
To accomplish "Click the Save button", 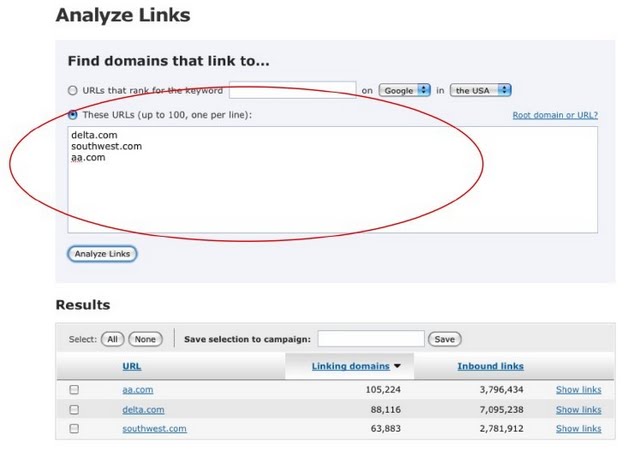I will tap(444, 339).
